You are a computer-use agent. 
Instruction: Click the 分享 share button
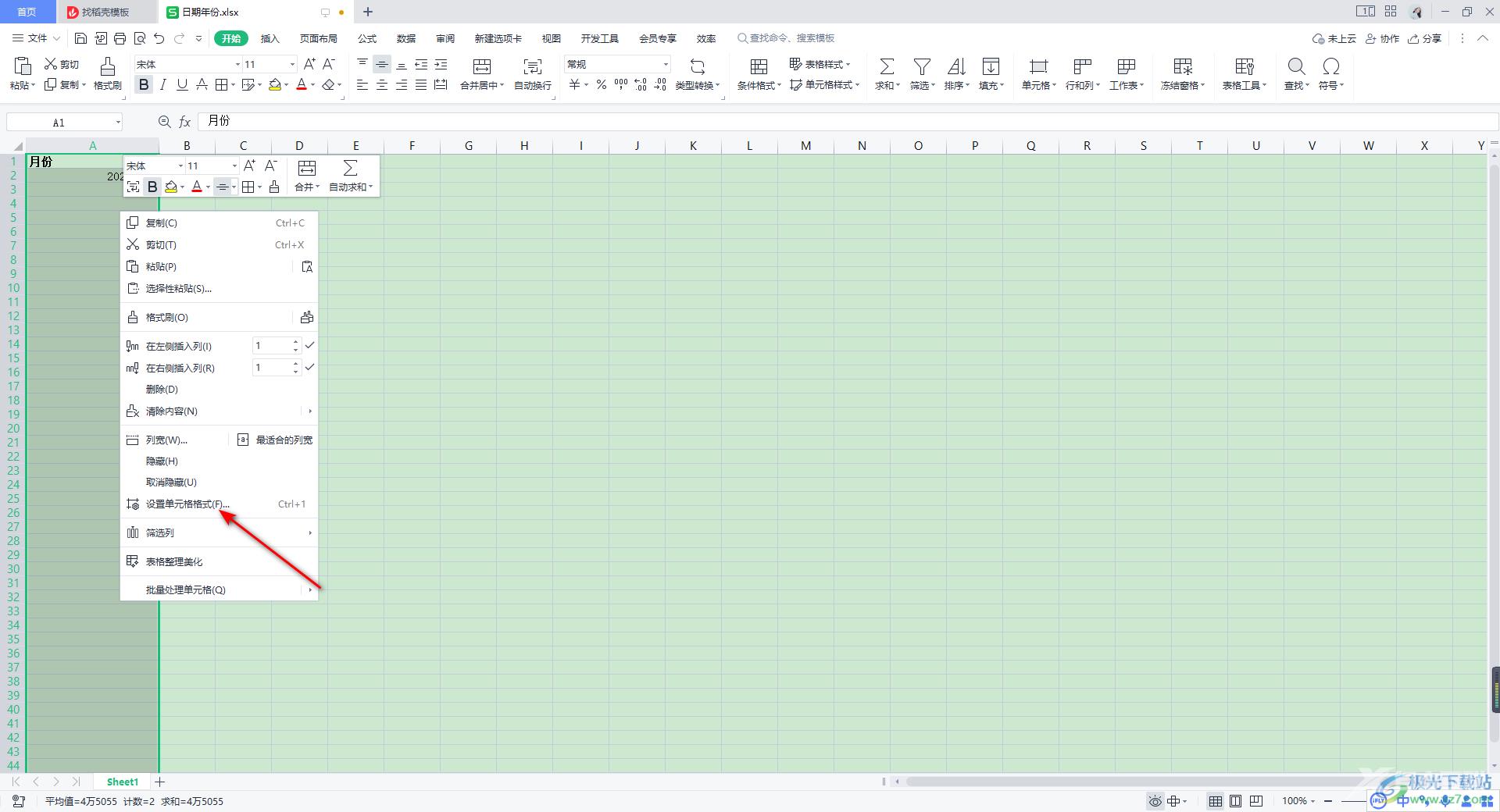tap(1425, 38)
